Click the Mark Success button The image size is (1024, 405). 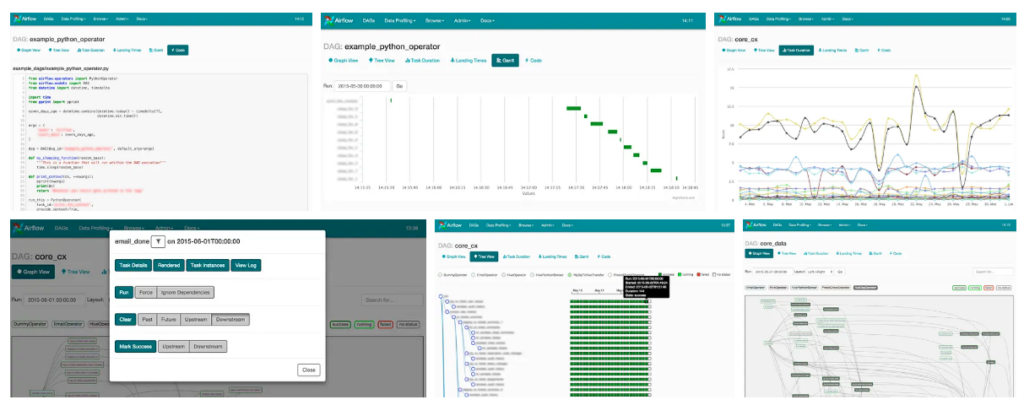coord(135,346)
